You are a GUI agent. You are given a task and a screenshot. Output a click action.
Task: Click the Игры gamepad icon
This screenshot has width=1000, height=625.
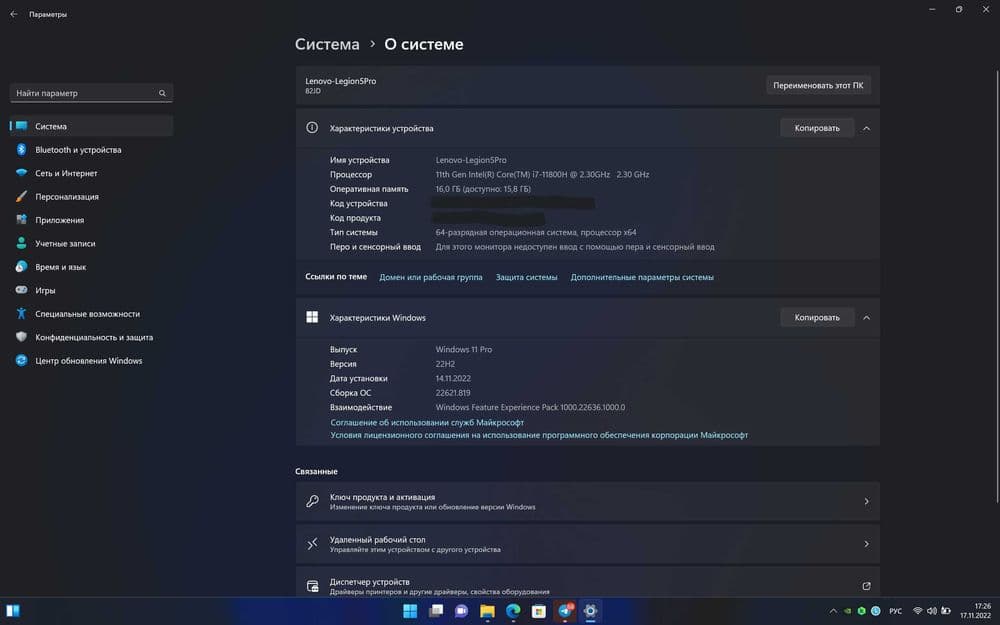[21, 290]
